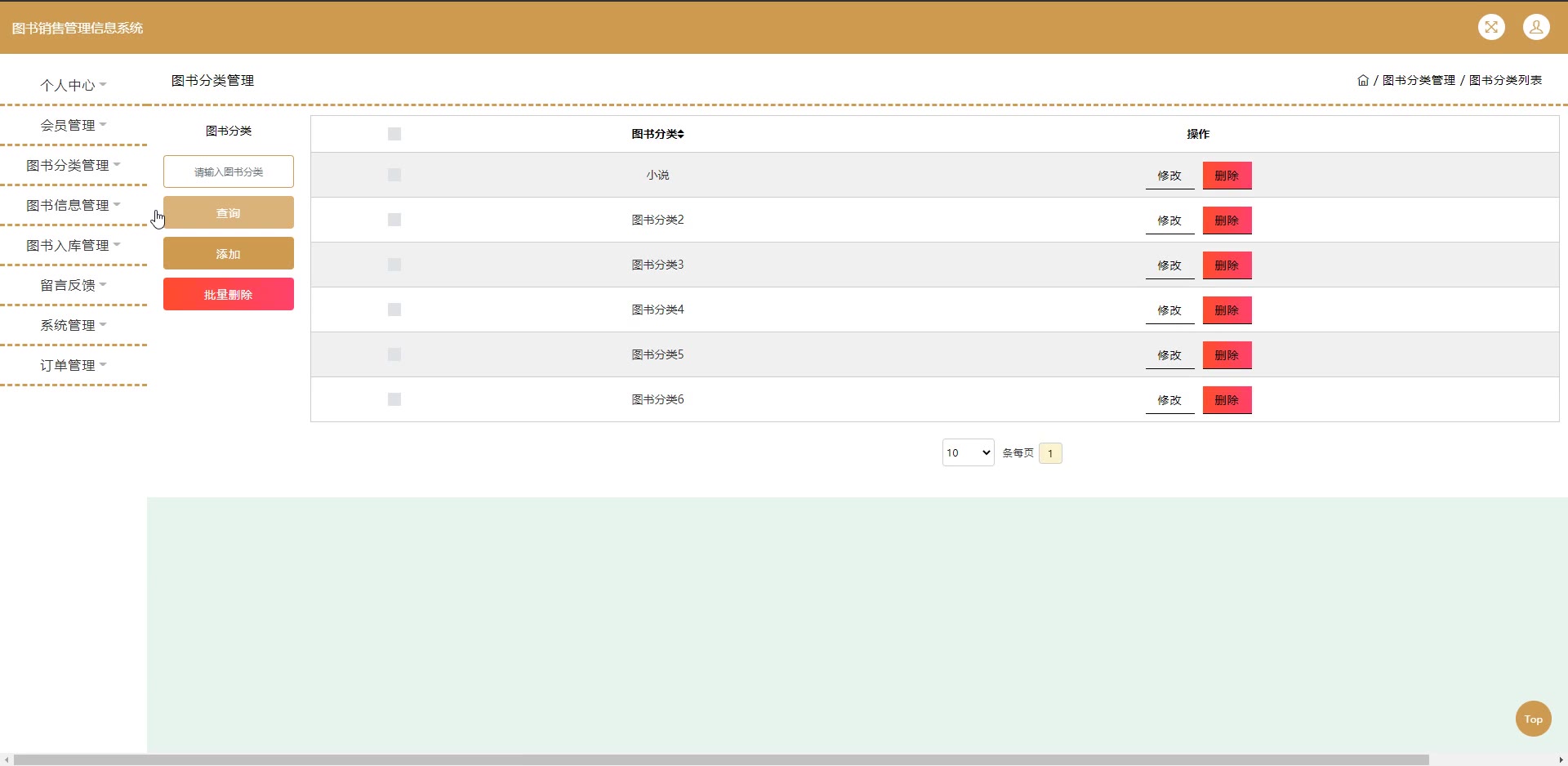Click the home icon in breadcrumb
1568x766 pixels.
[1363, 80]
